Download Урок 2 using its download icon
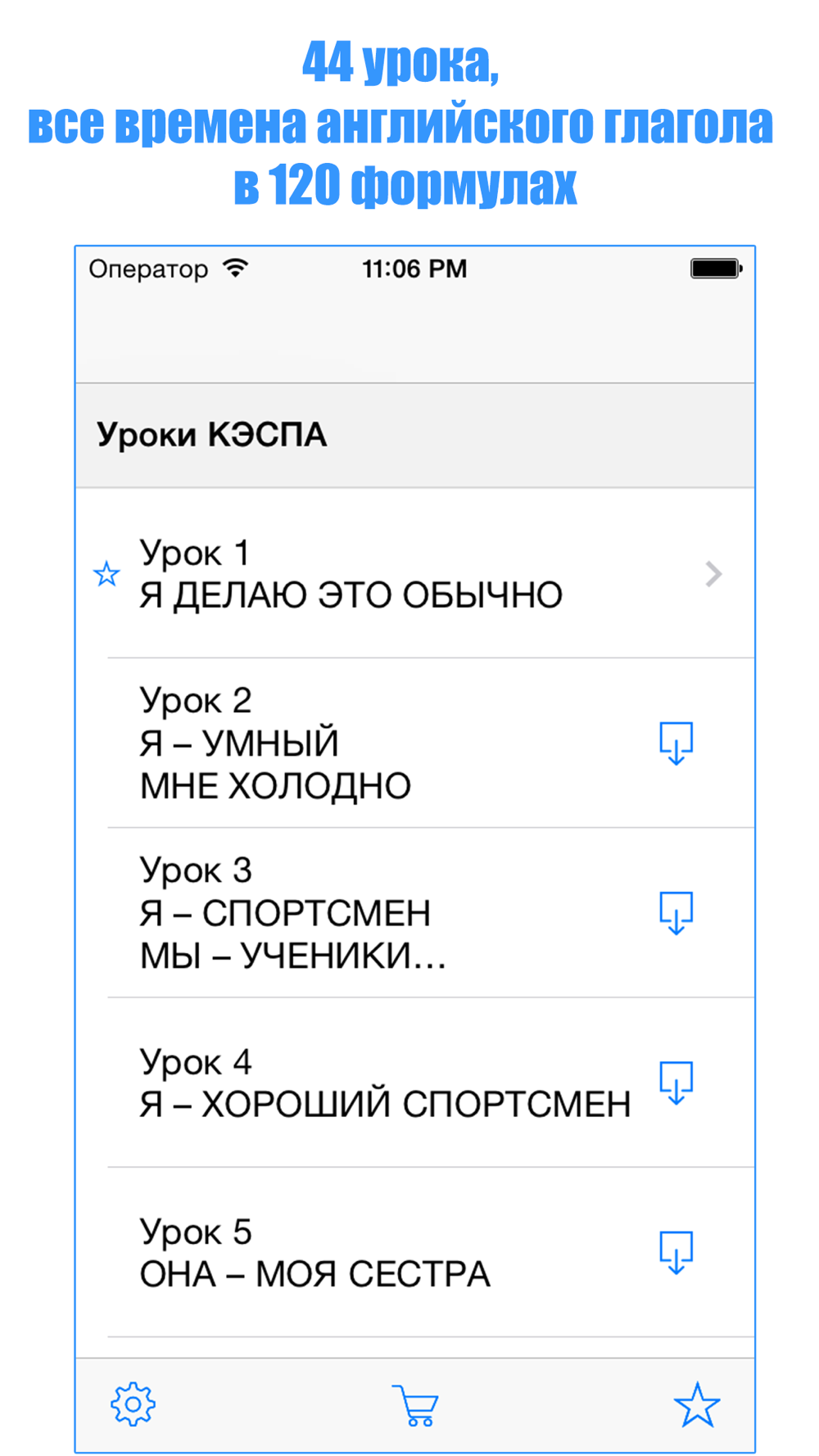Viewport: 819px width, 1456px height. point(676,743)
